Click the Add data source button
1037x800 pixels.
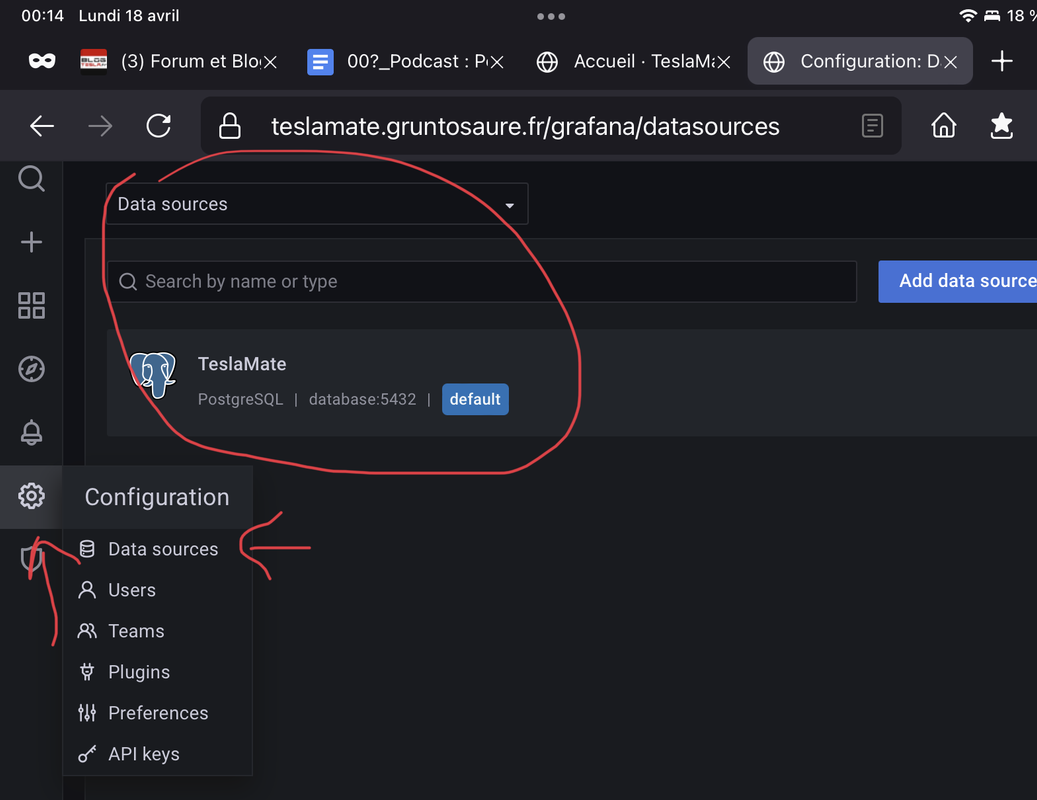[x=958, y=281]
